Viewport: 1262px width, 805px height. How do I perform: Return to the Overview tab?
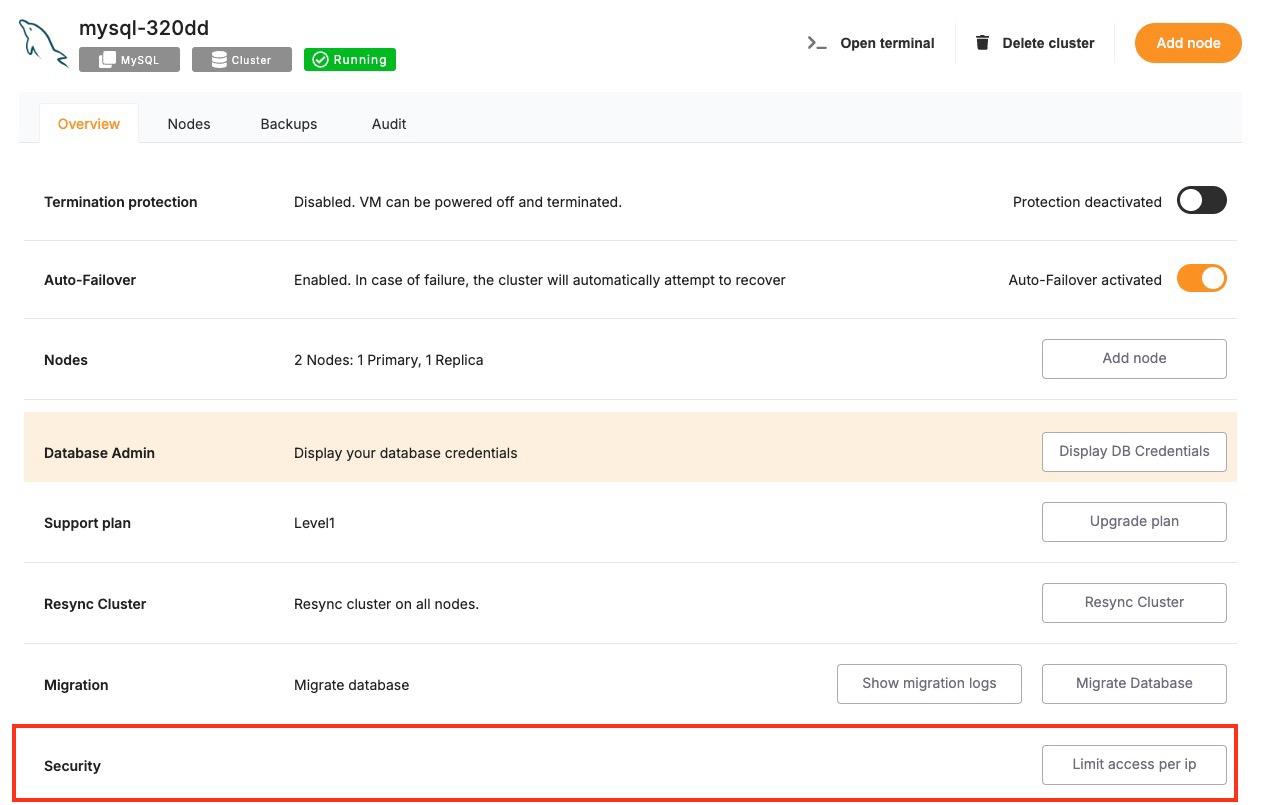(x=88, y=123)
